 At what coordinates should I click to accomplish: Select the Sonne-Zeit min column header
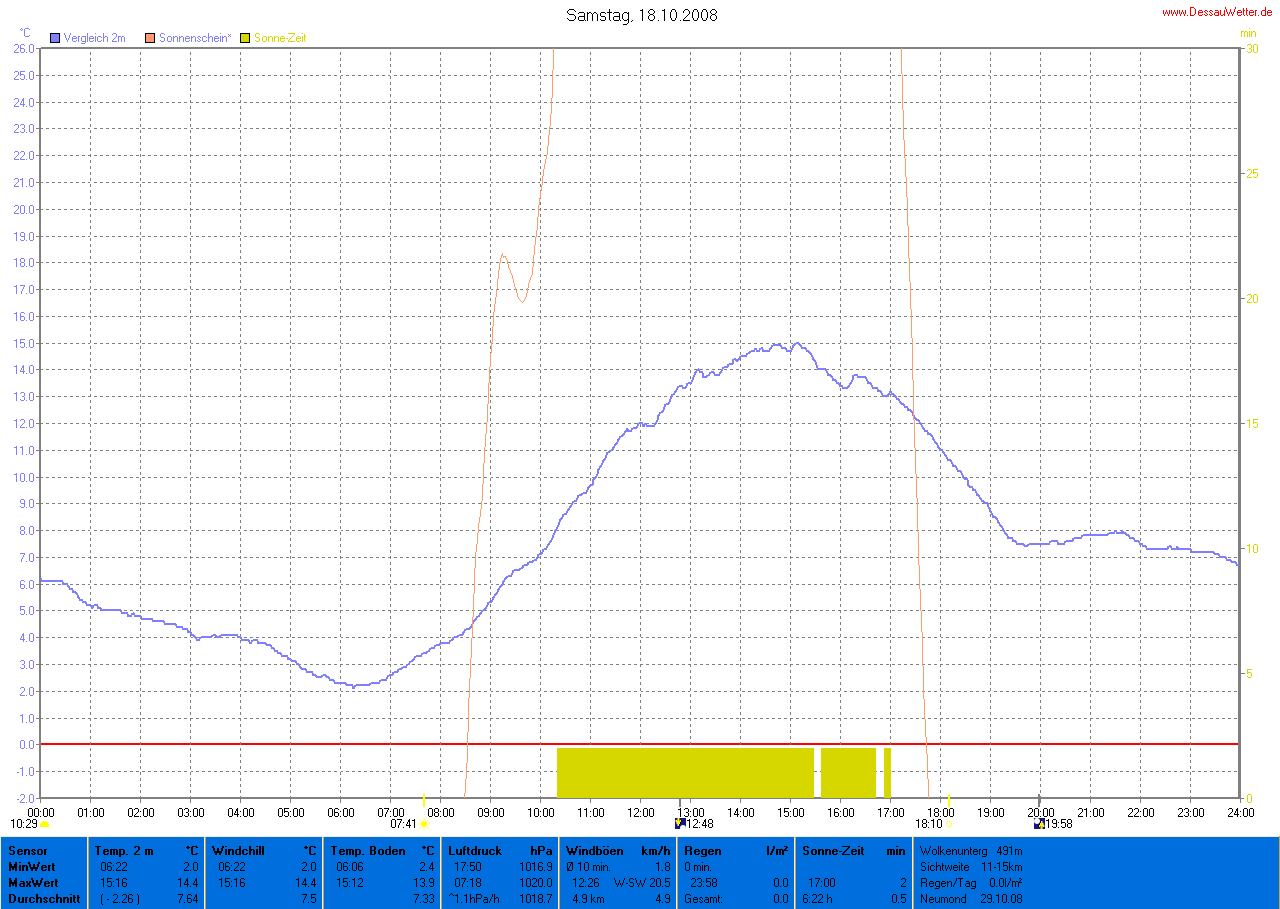[853, 850]
